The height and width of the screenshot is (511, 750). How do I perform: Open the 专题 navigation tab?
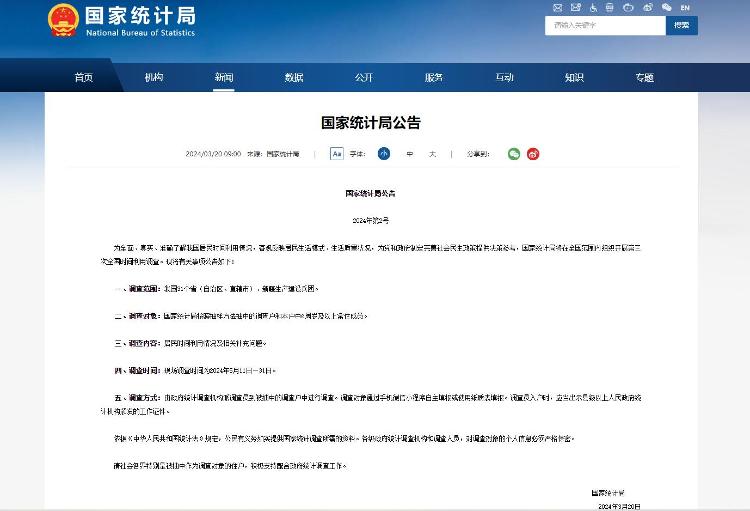click(x=644, y=77)
